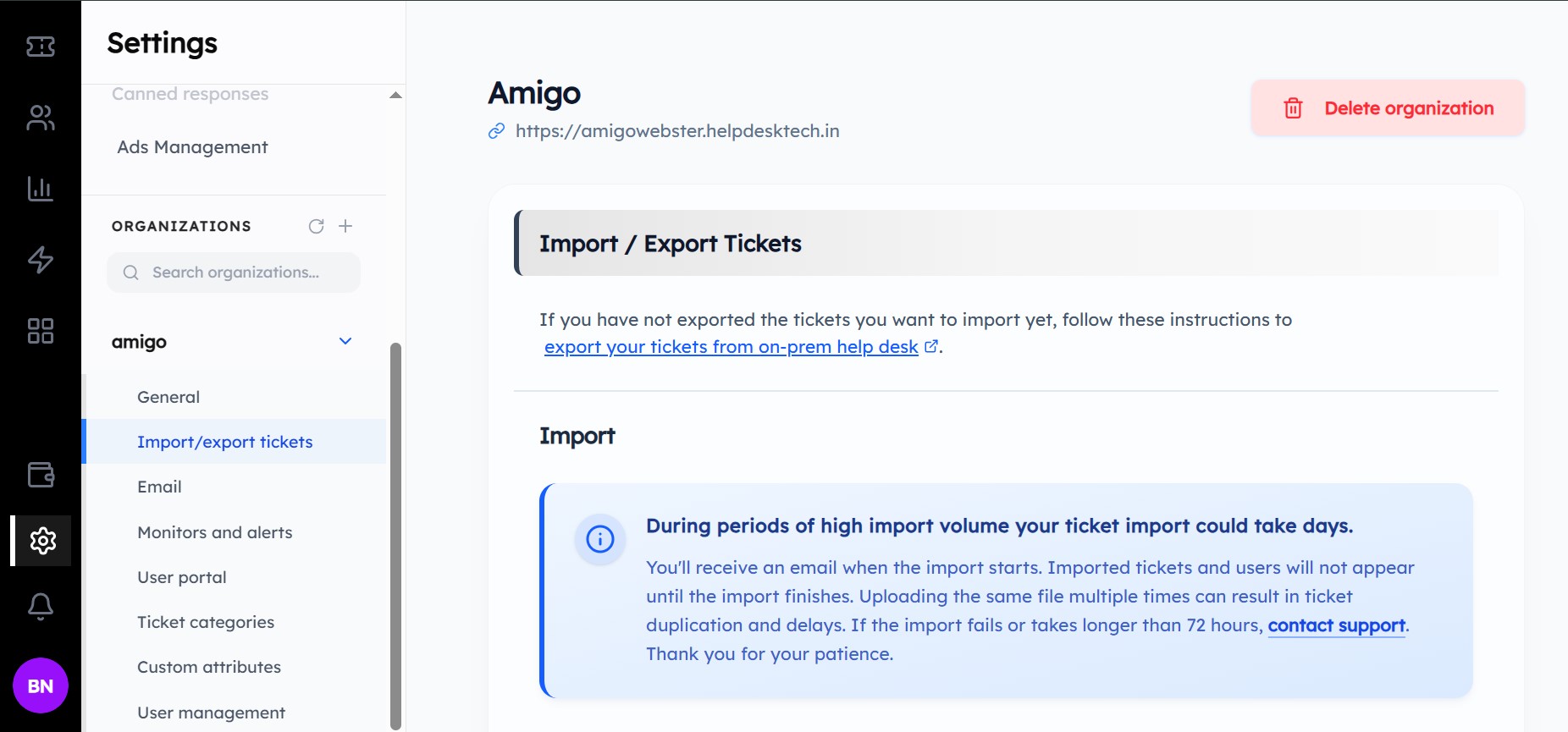Click the Settings gear icon
Image resolution: width=1568 pixels, height=732 pixels.
point(42,540)
